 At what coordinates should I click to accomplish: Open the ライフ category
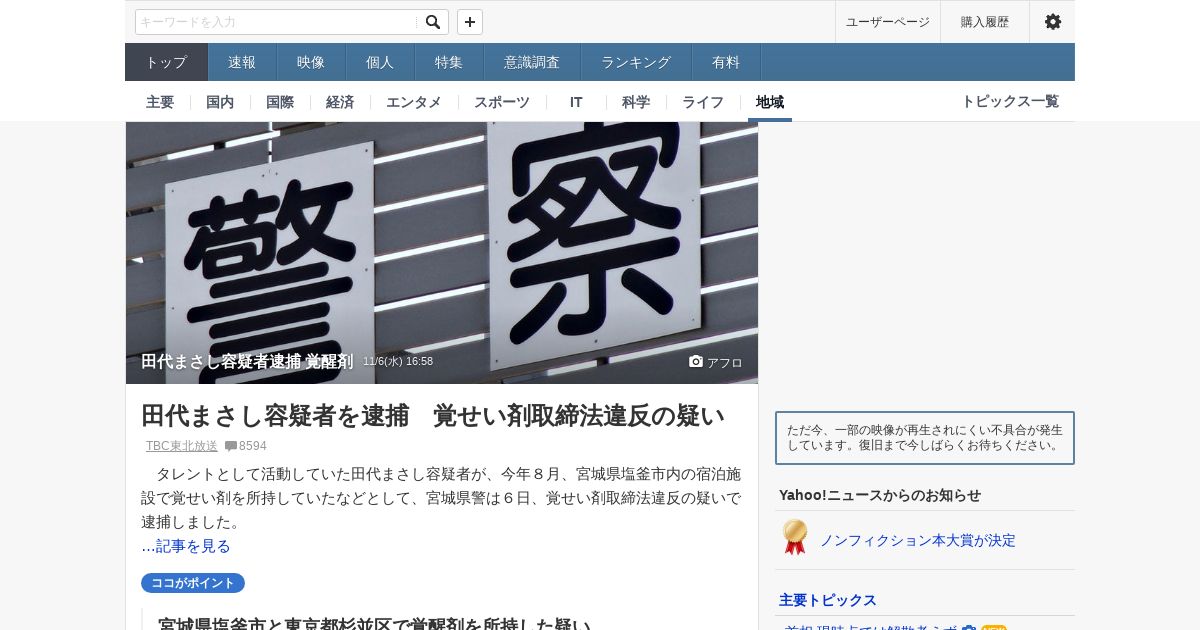click(703, 102)
